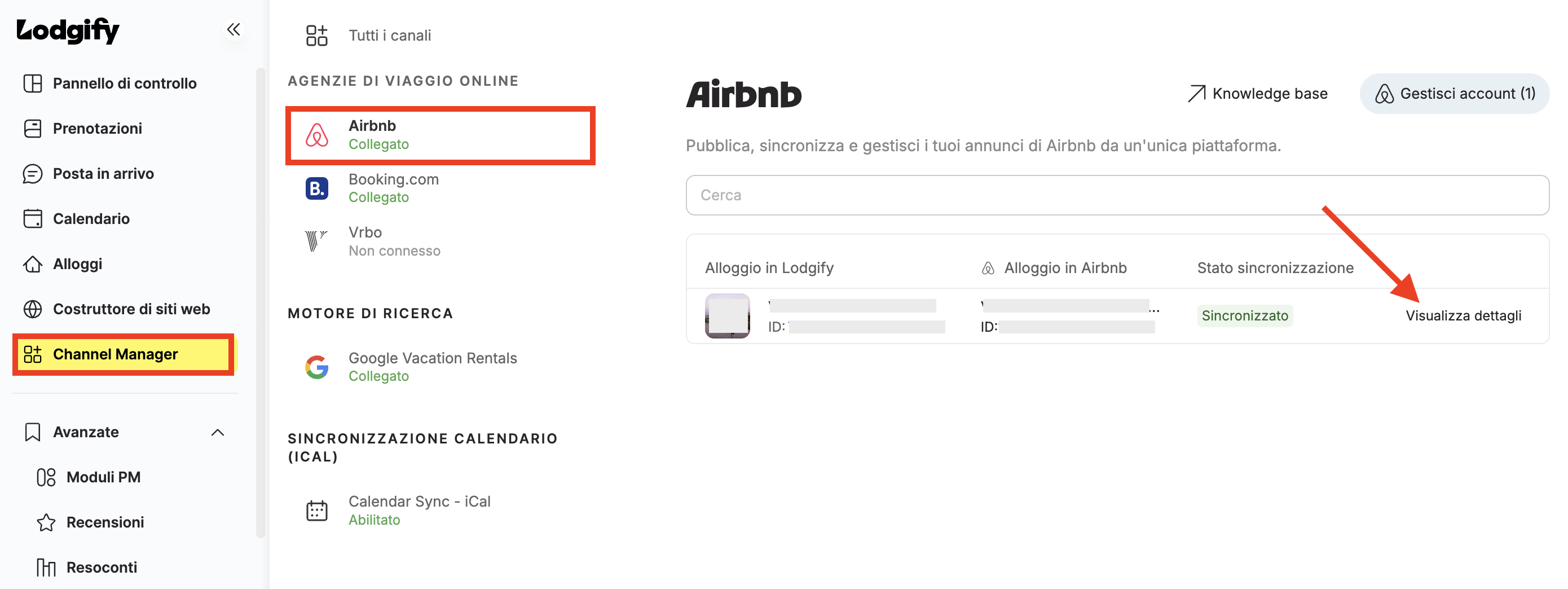Select the Alloggi house icon
This screenshot has width=1568, height=589.
[33, 263]
